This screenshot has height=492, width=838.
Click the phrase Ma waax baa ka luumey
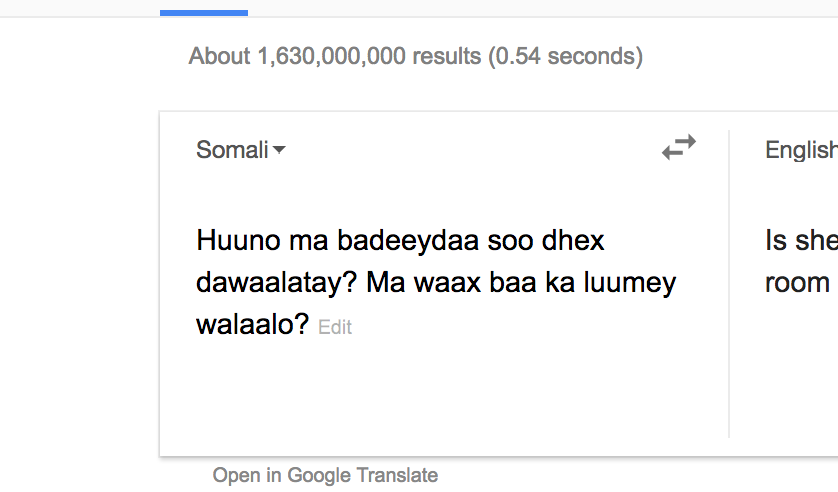point(521,283)
